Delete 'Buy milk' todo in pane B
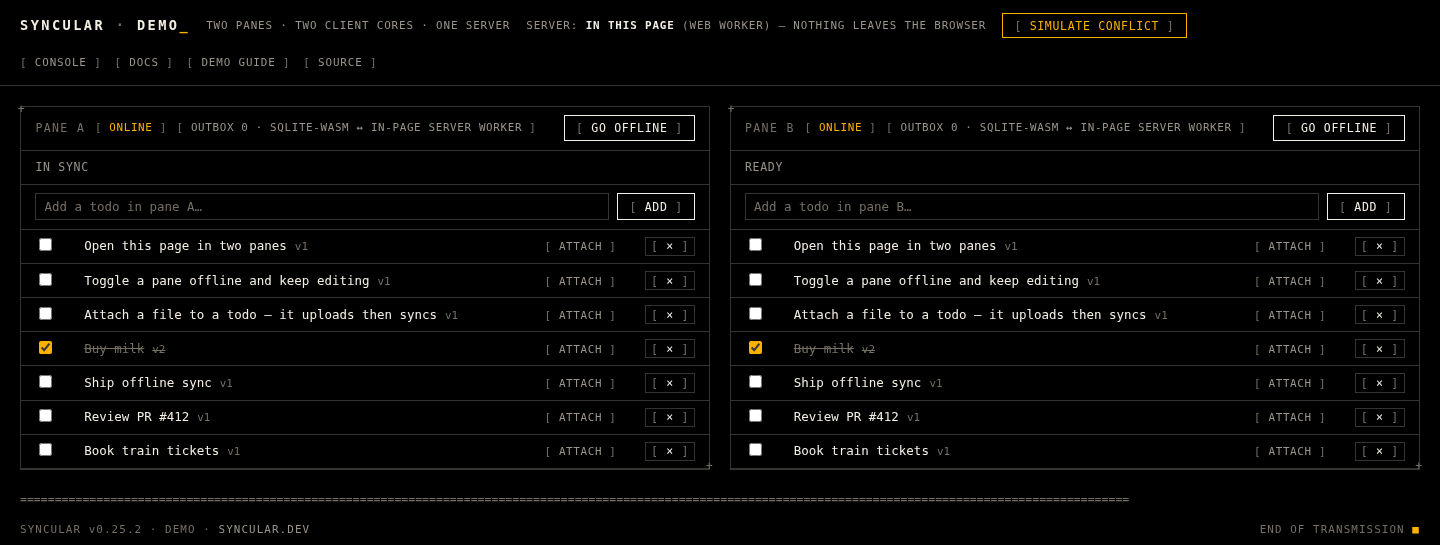Screen dimensions: 1440x545 tap(1380, 348)
